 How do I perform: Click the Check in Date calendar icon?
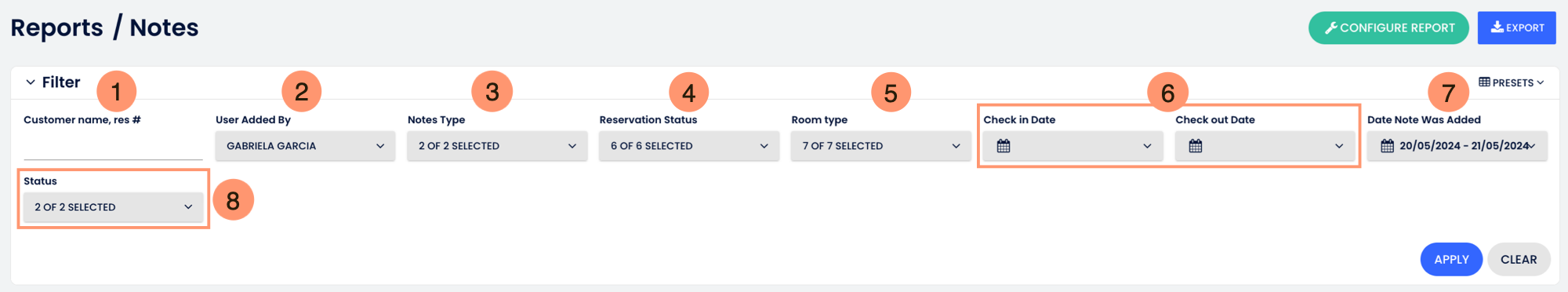tap(1004, 146)
